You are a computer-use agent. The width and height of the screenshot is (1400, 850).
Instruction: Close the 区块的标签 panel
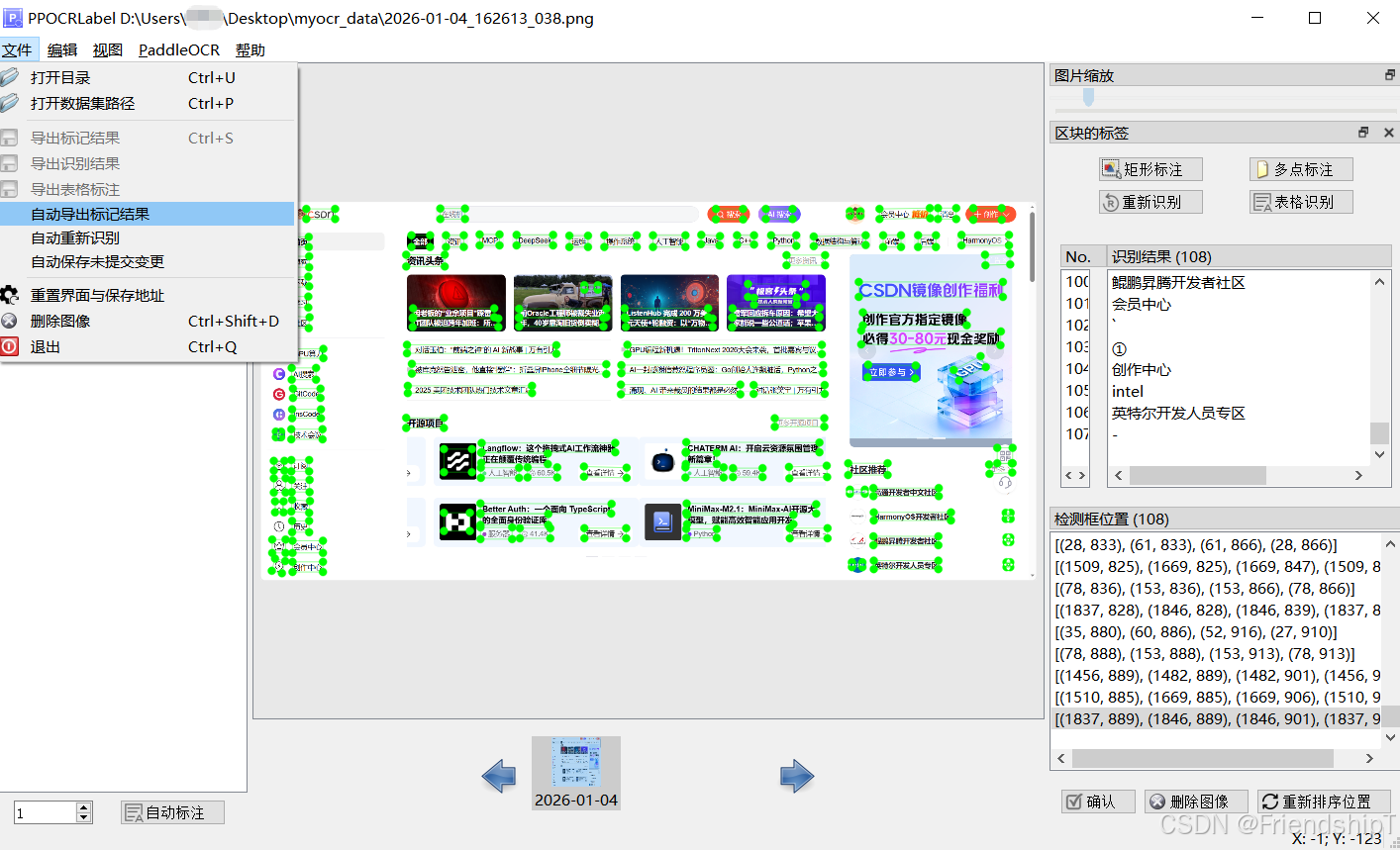pyautogui.click(x=1388, y=133)
